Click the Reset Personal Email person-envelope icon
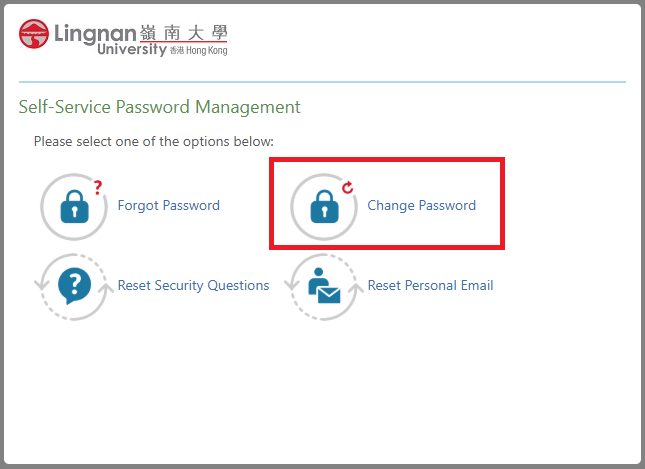 [x=324, y=286]
